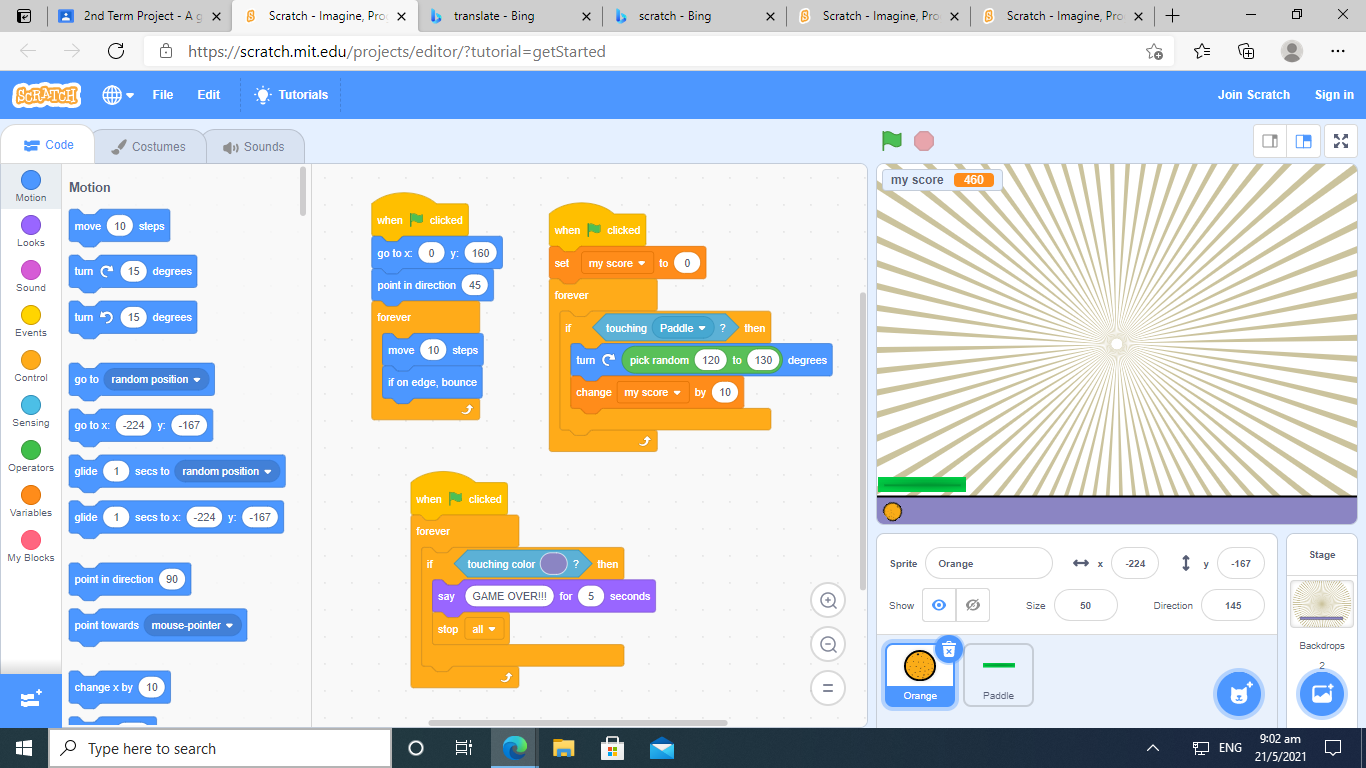Open the Add Extension button

[30, 699]
